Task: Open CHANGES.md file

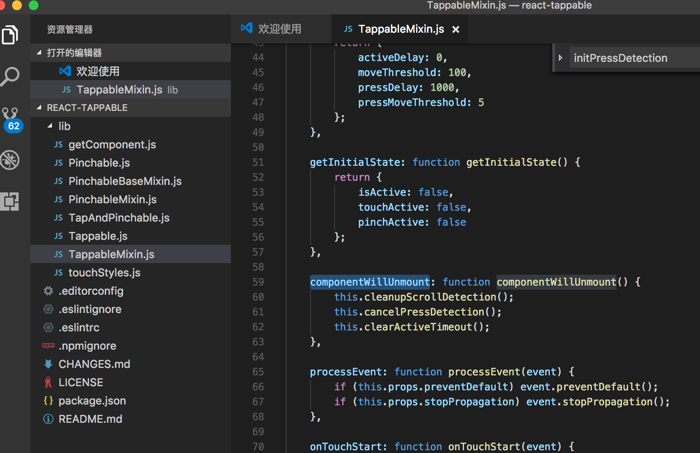Action: [x=130, y=364]
